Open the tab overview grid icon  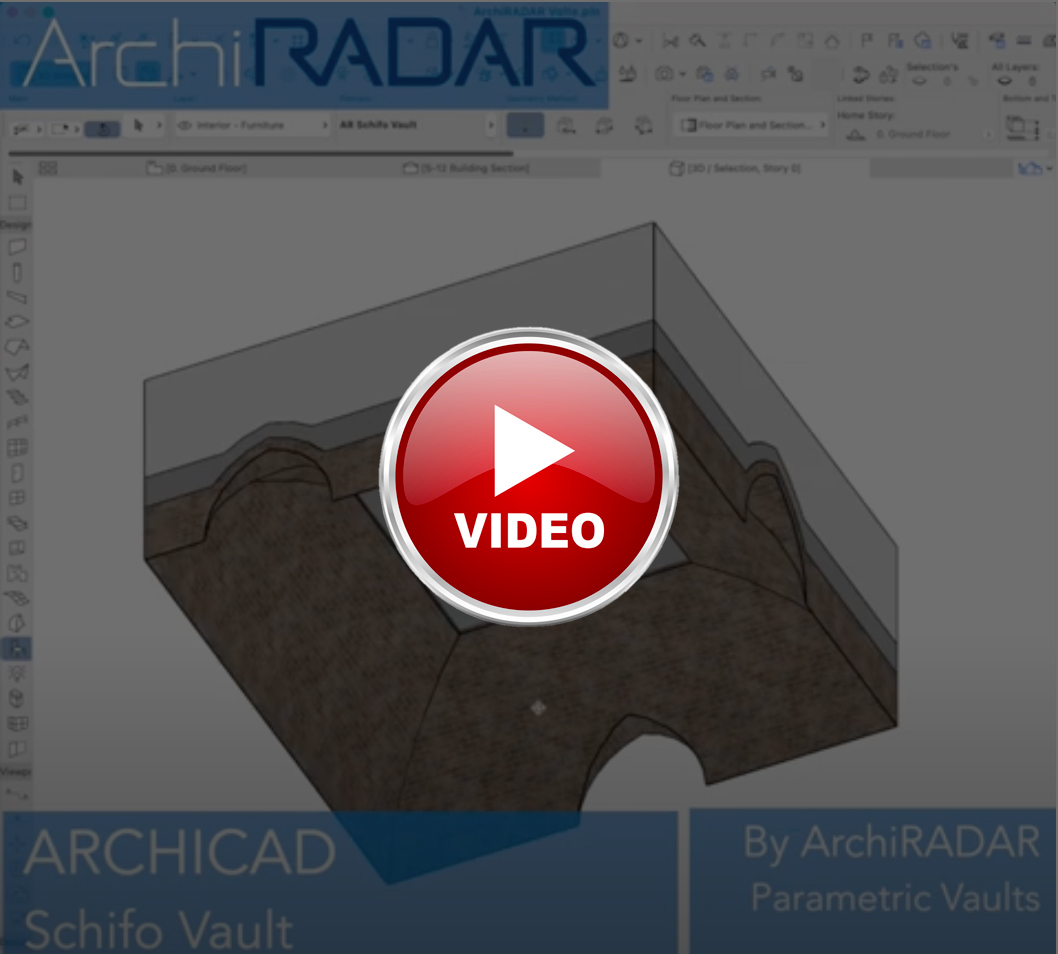click(47, 168)
